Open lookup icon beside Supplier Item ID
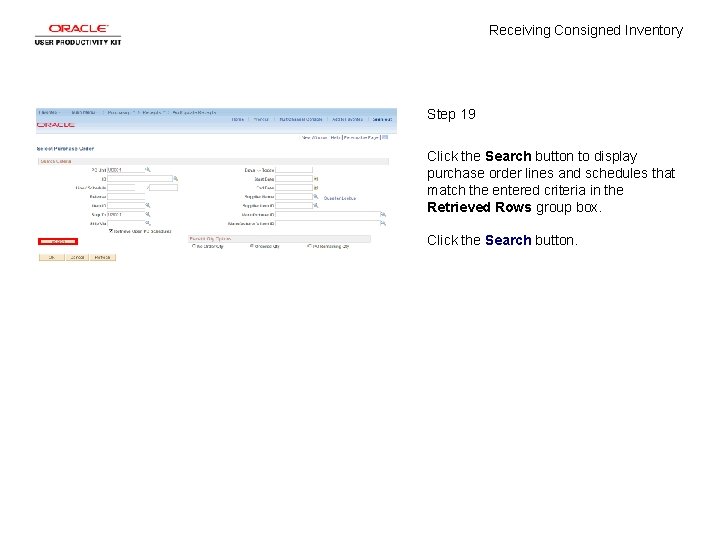Image resolution: width=720 pixels, height=540 pixels. (316, 205)
